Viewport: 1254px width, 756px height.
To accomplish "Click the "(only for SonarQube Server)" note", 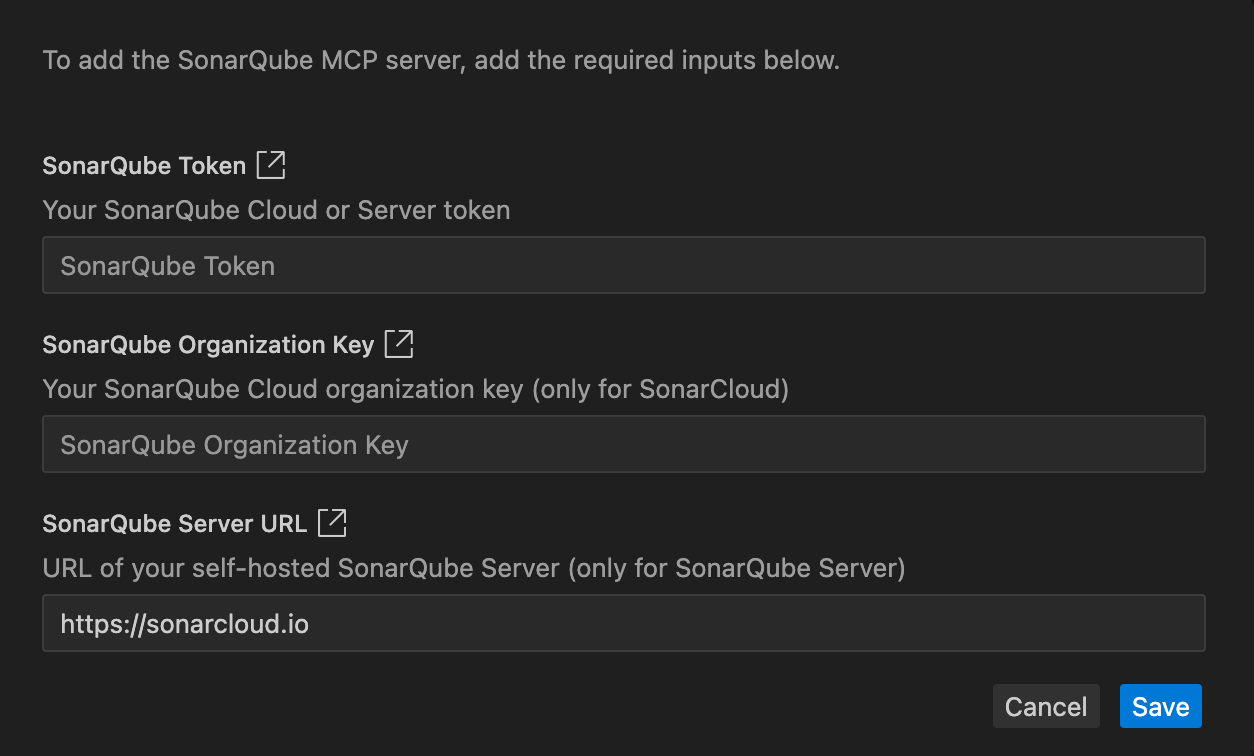I will point(736,569).
